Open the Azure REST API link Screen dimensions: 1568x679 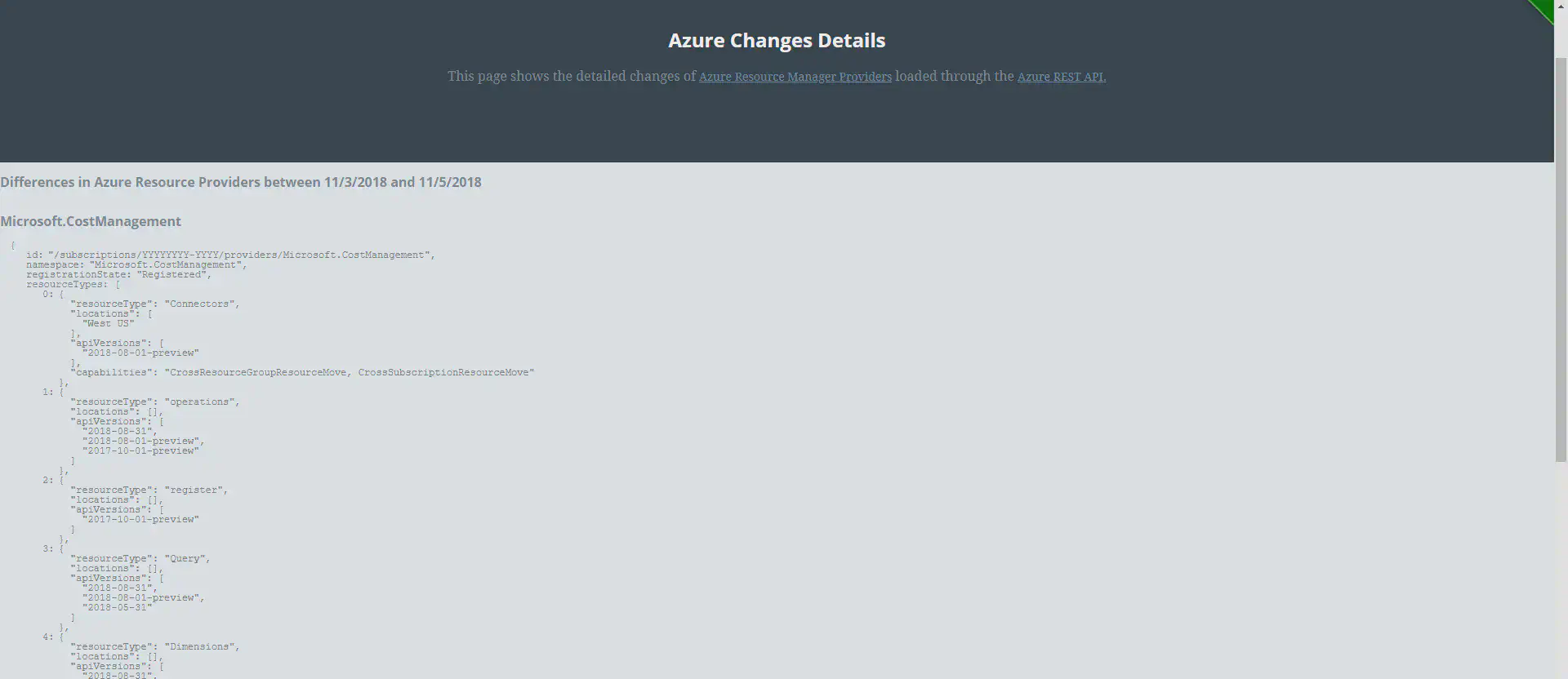point(1061,77)
